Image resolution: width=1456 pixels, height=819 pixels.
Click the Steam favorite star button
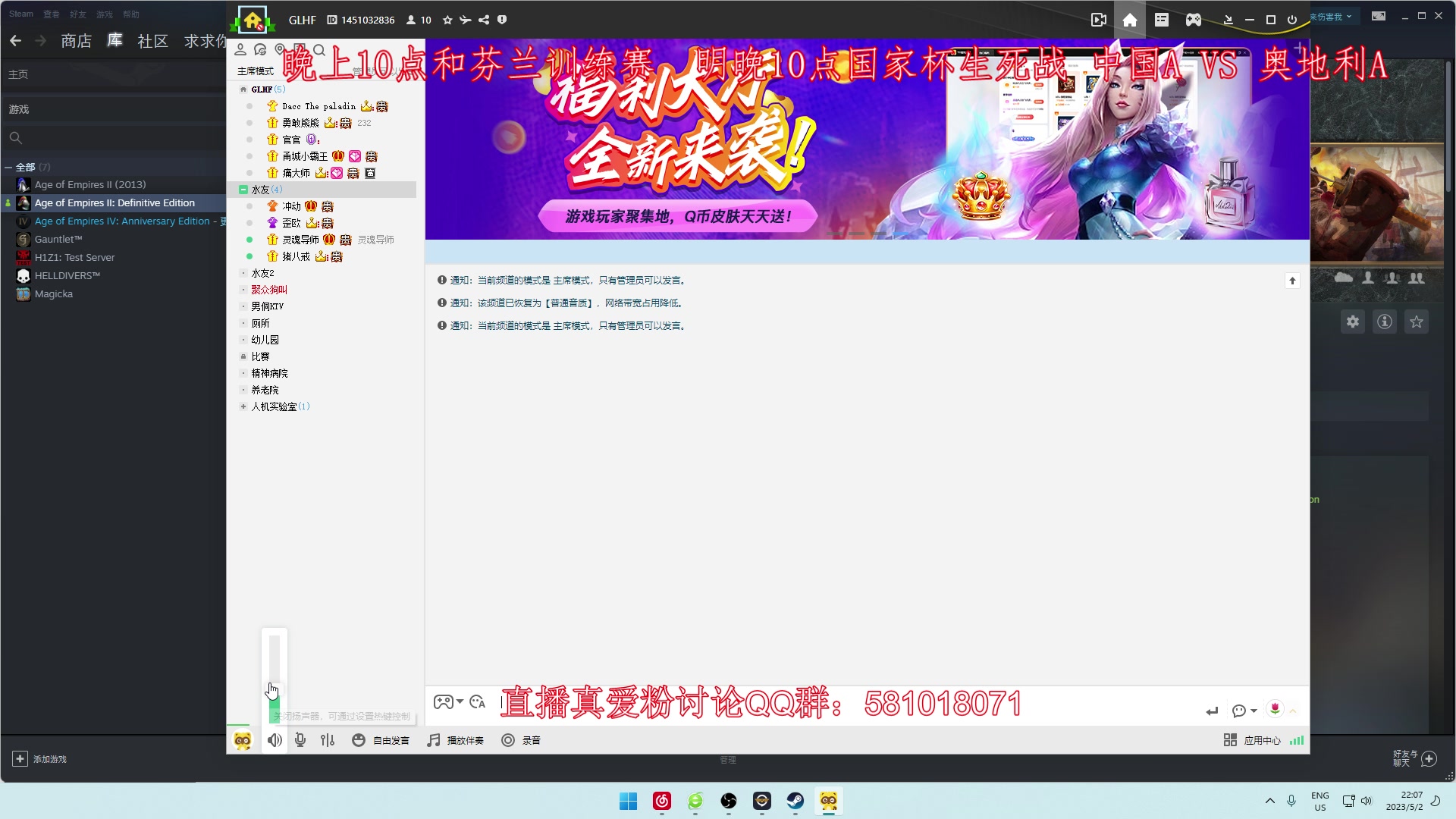1417,322
